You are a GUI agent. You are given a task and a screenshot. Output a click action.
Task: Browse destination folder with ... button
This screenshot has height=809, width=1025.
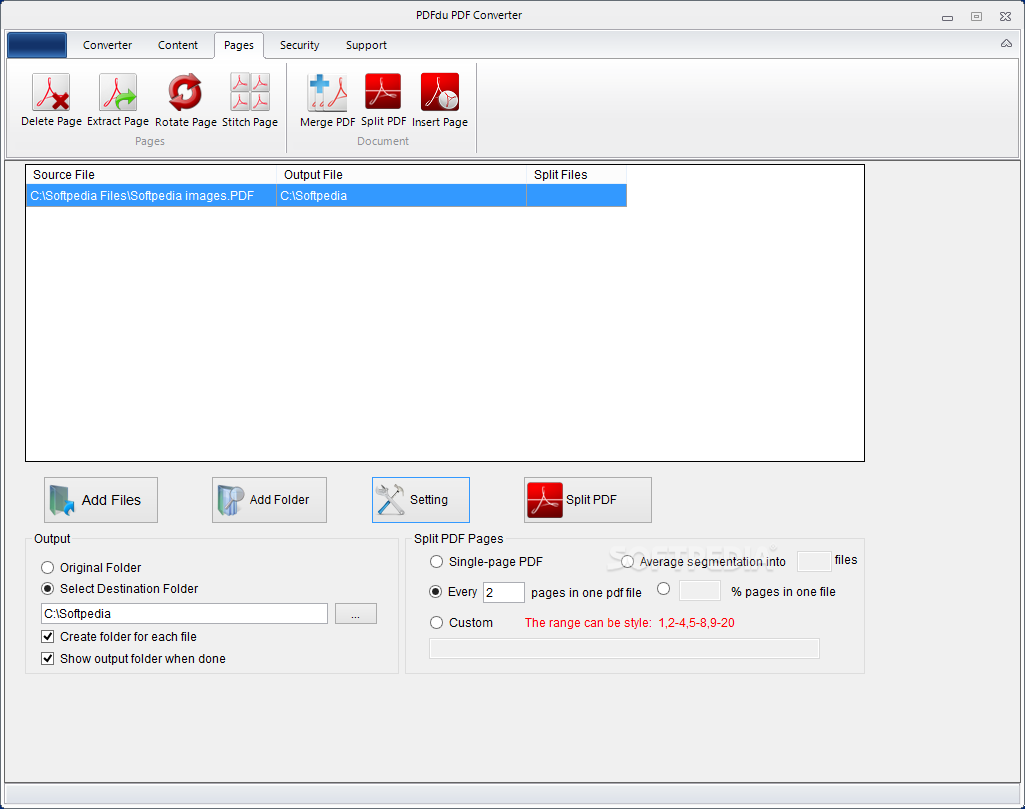(x=356, y=614)
